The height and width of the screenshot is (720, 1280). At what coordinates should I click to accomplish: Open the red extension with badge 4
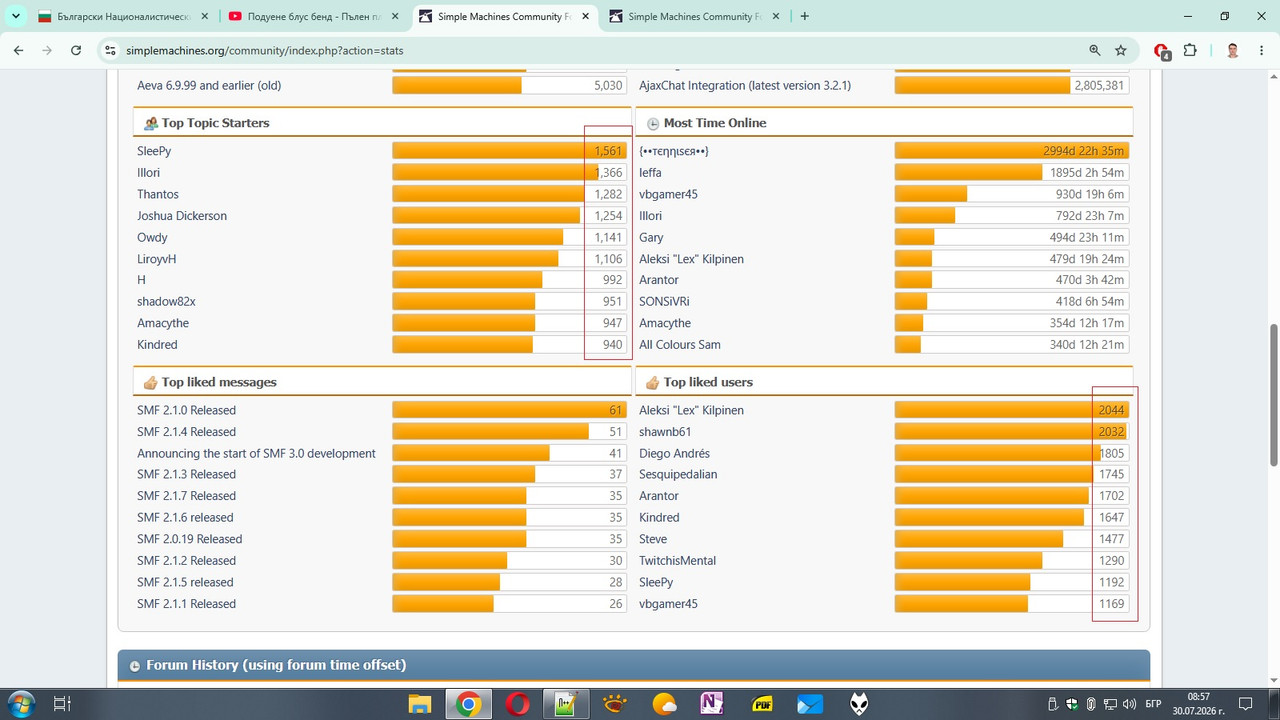click(x=1161, y=50)
